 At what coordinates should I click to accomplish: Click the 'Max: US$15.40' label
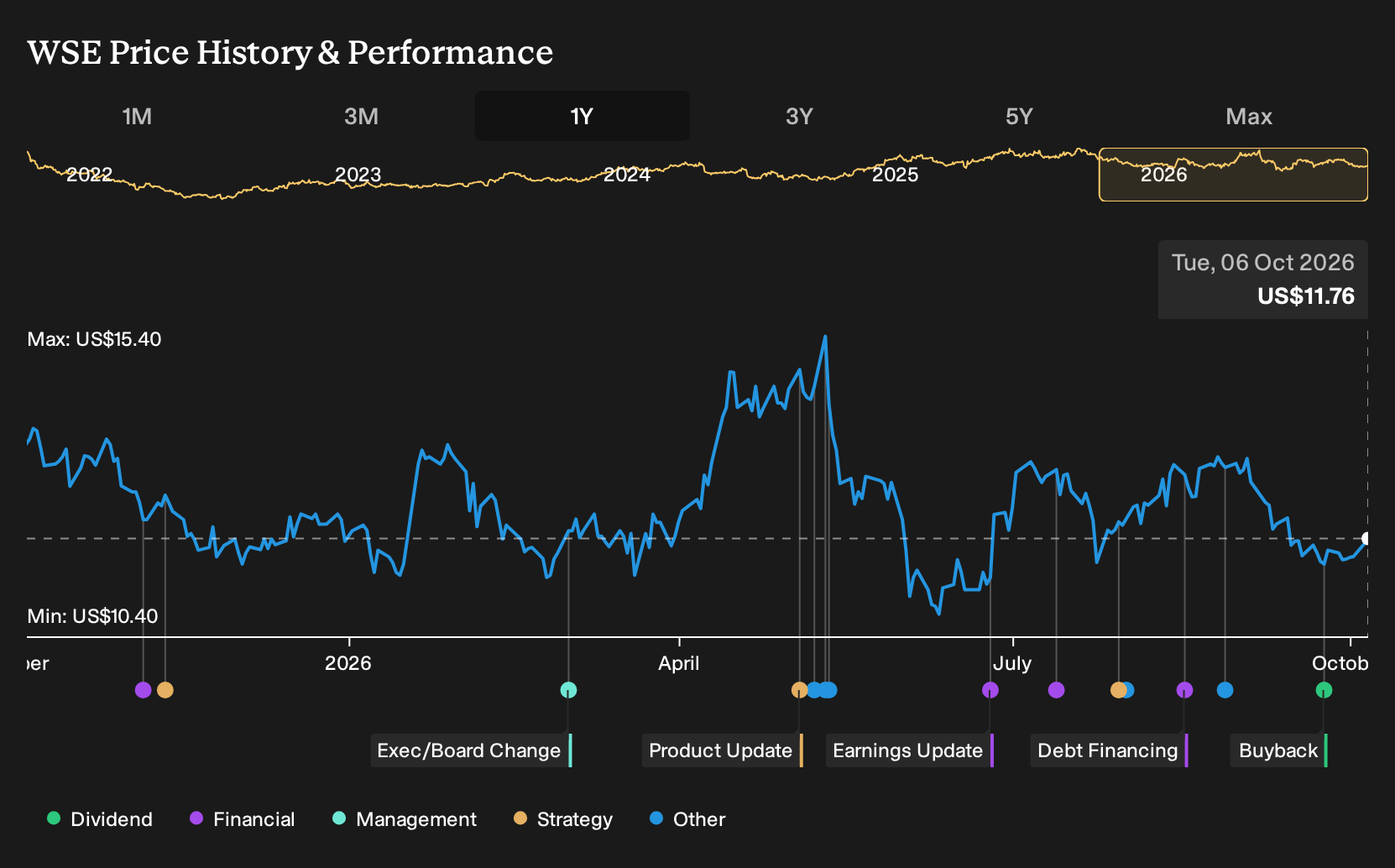click(95, 339)
